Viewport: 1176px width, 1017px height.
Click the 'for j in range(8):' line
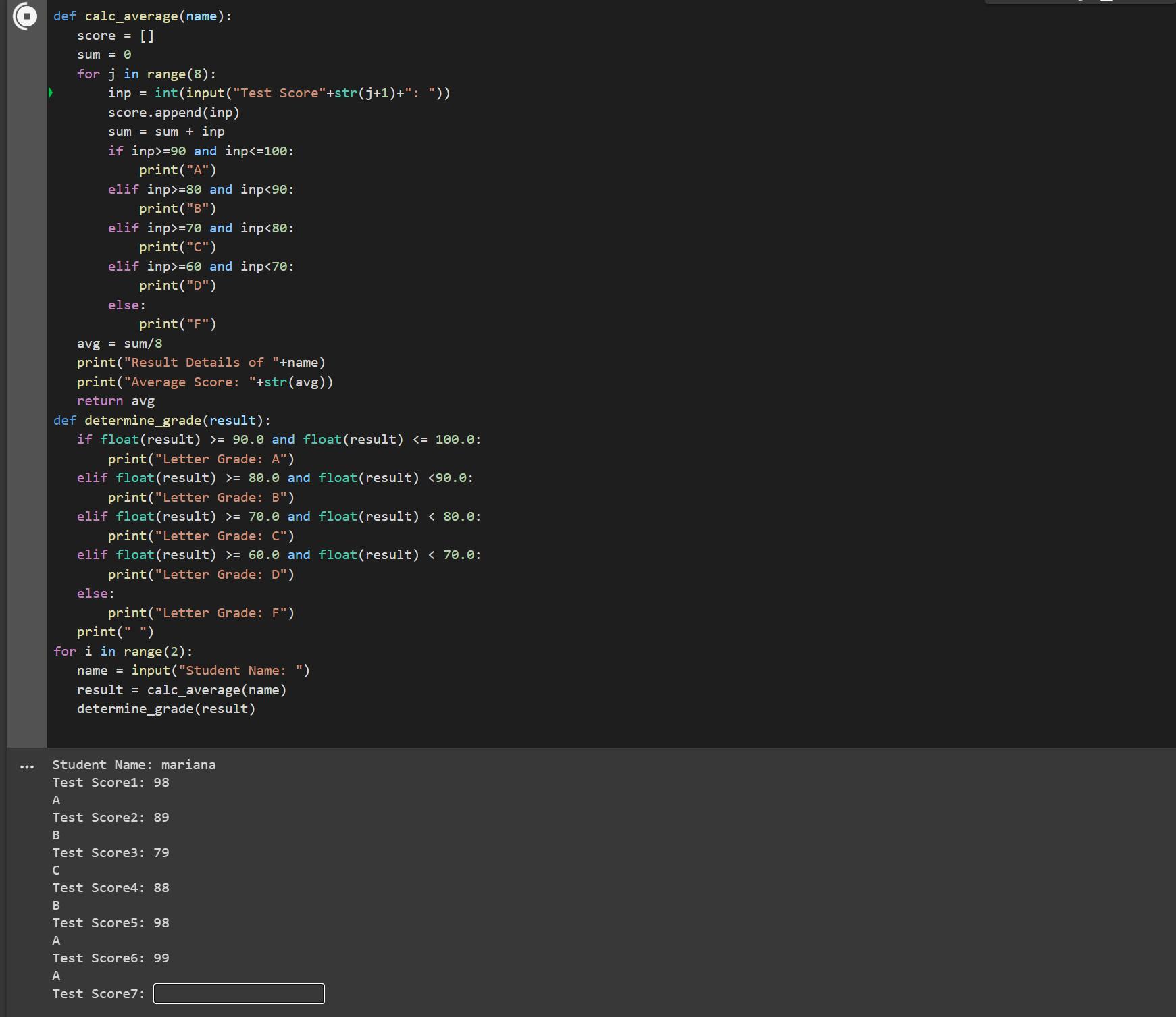pyautogui.click(x=146, y=74)
